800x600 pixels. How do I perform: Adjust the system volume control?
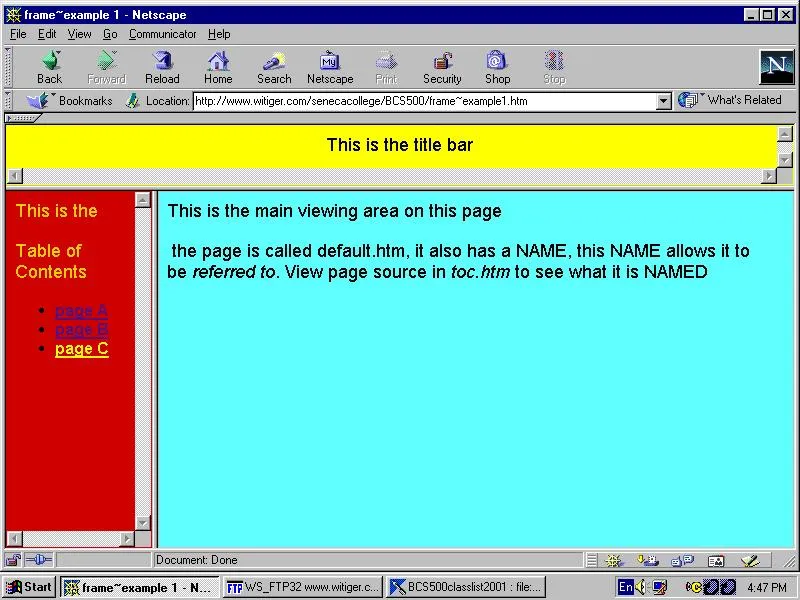coord(640,587)
